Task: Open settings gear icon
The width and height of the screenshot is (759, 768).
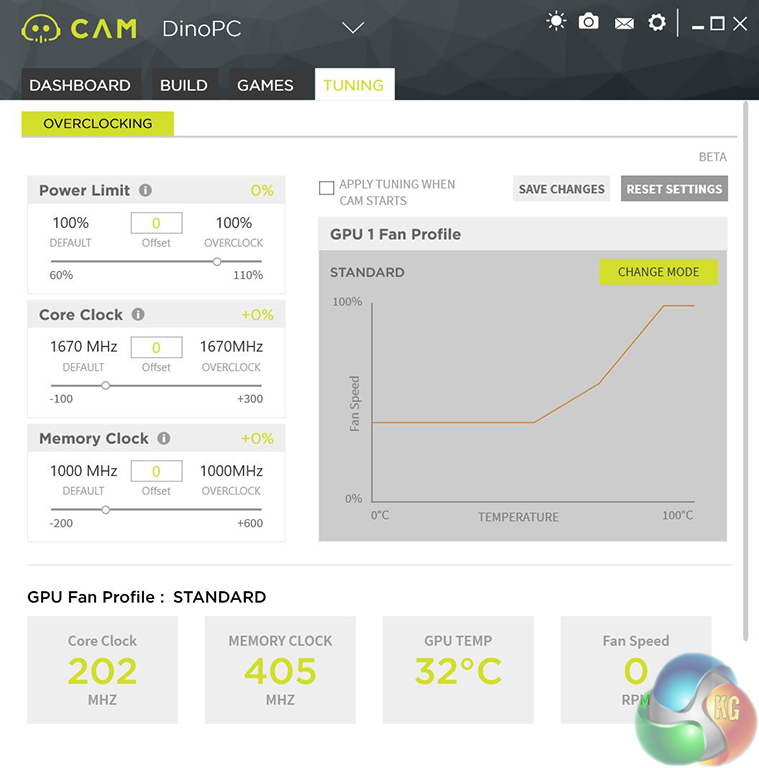Action: (x=657, y=22)
